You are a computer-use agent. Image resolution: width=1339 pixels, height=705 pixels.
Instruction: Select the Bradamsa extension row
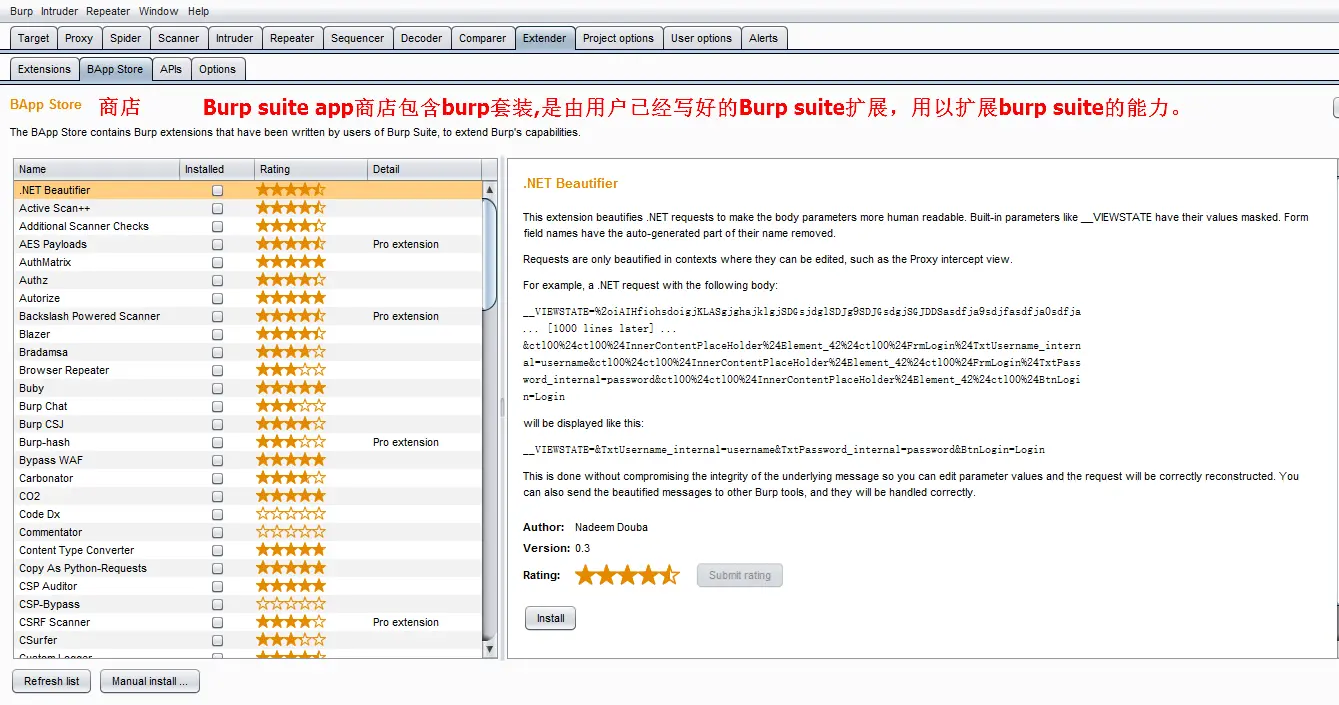(x=248, y=352)
